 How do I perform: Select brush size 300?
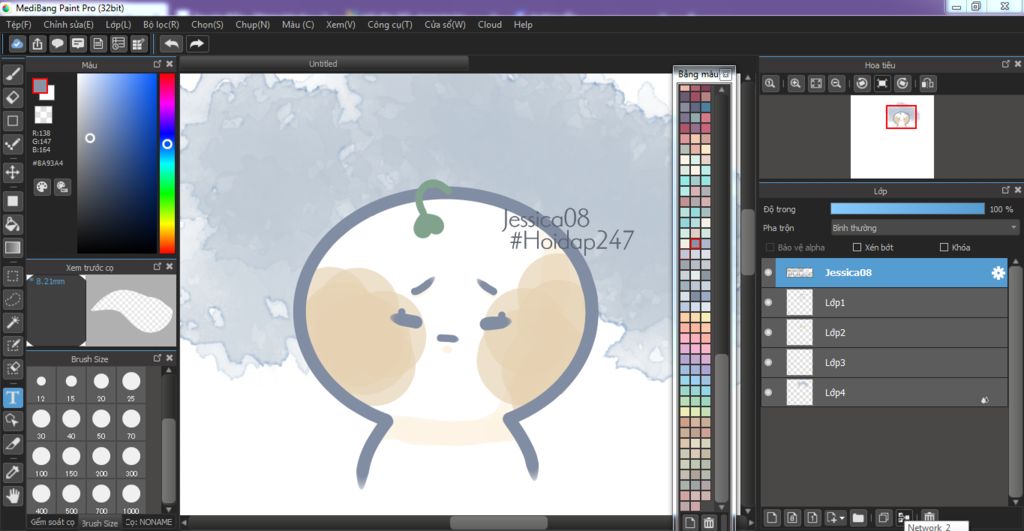pyautogui.click(x=131, y=460)
